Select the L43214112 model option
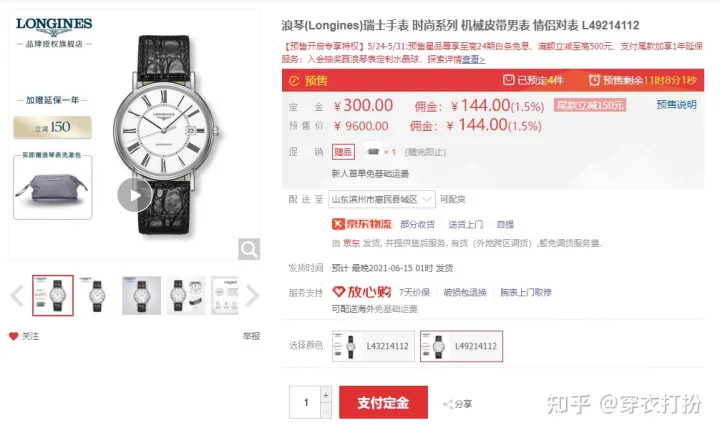This screenshot has height=433, width=720. point(373,346)
